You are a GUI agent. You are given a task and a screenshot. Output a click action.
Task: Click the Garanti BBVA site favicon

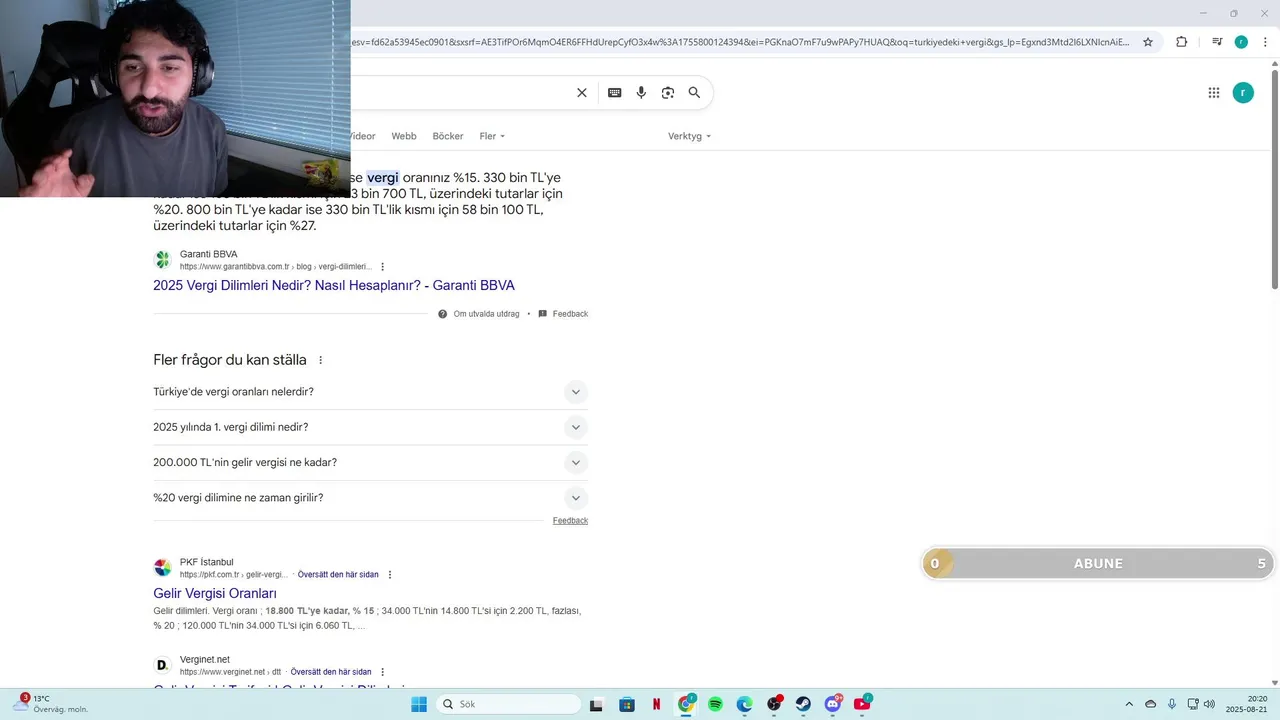pyautogui.click(x=163, y=260)
